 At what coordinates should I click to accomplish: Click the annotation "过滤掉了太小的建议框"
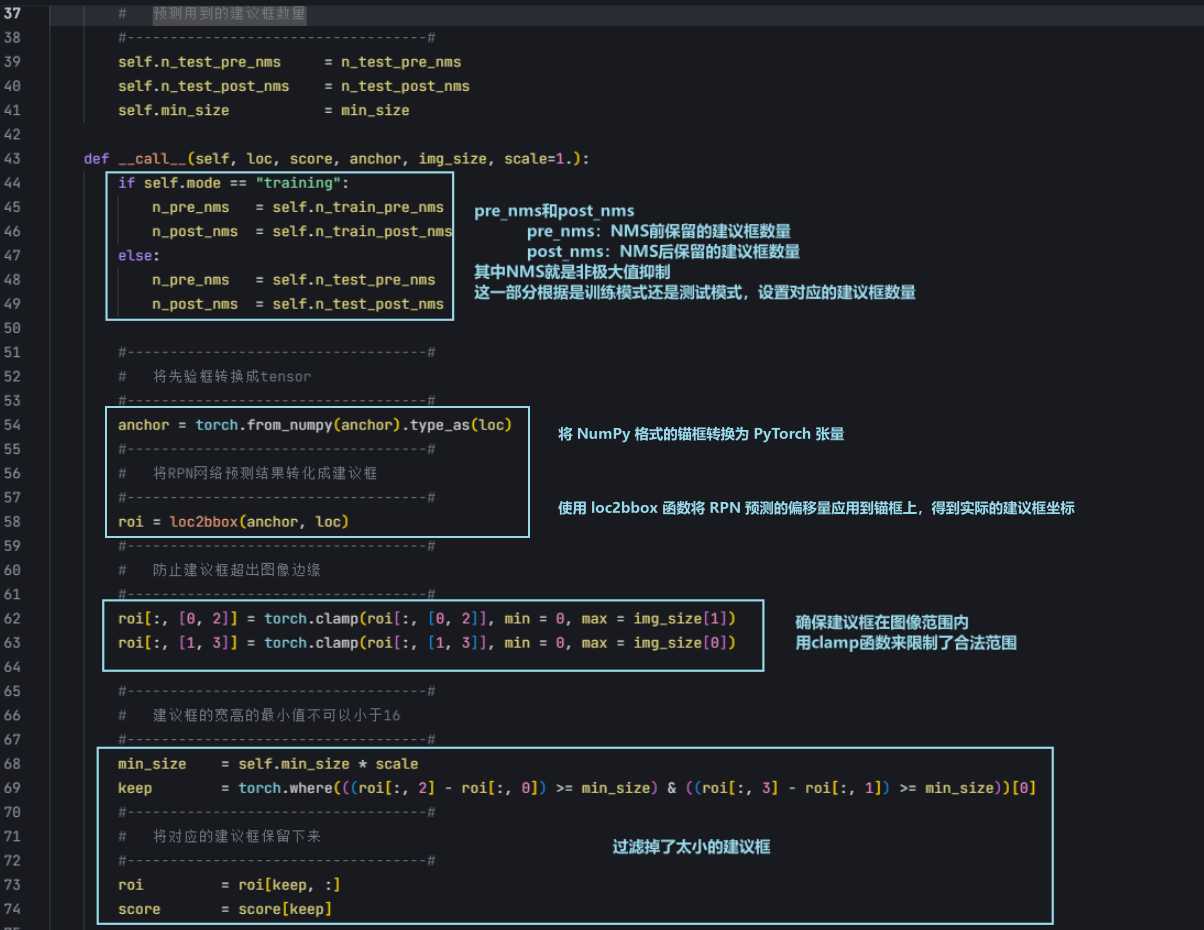click(691, 847)
